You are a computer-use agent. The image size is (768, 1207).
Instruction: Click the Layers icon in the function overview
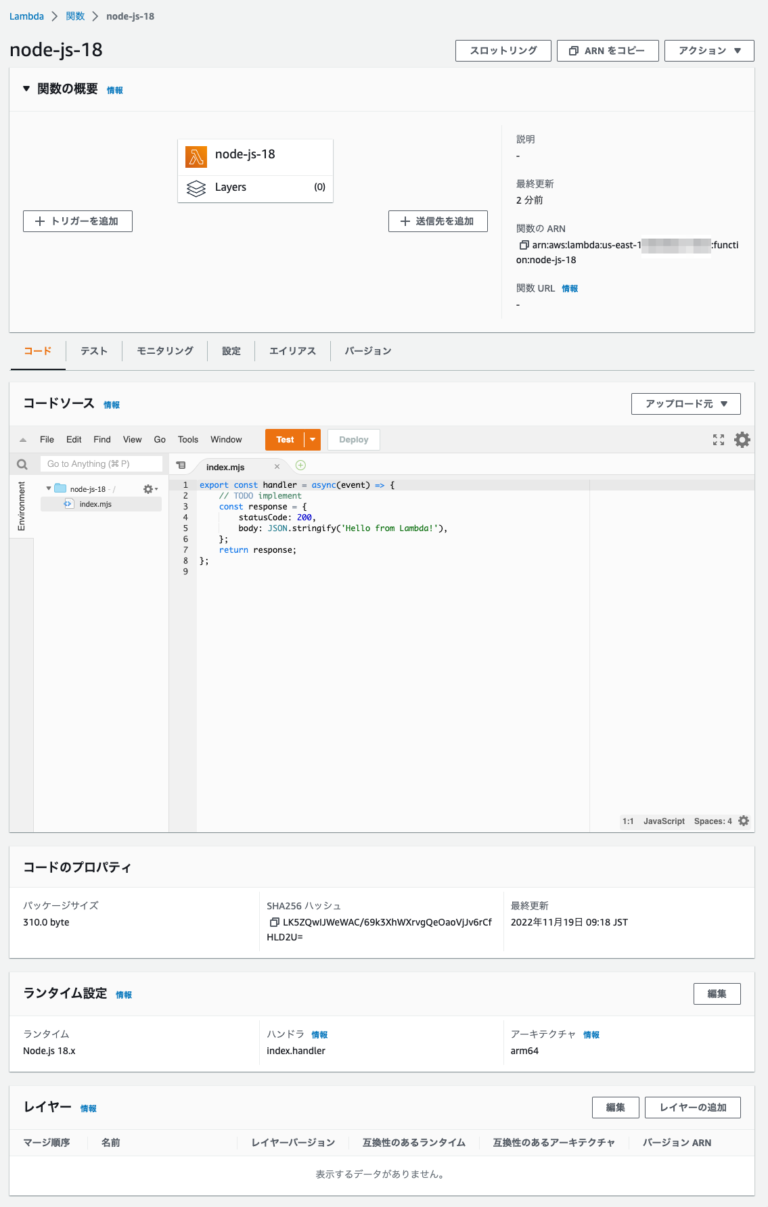tap(196, 186)
